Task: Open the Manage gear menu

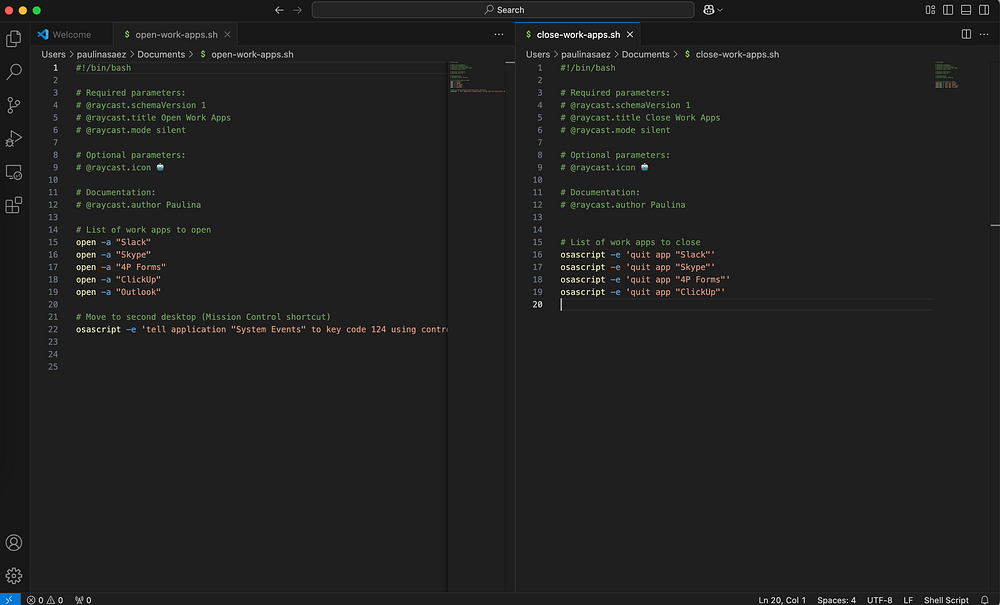Action: point(14,576)
